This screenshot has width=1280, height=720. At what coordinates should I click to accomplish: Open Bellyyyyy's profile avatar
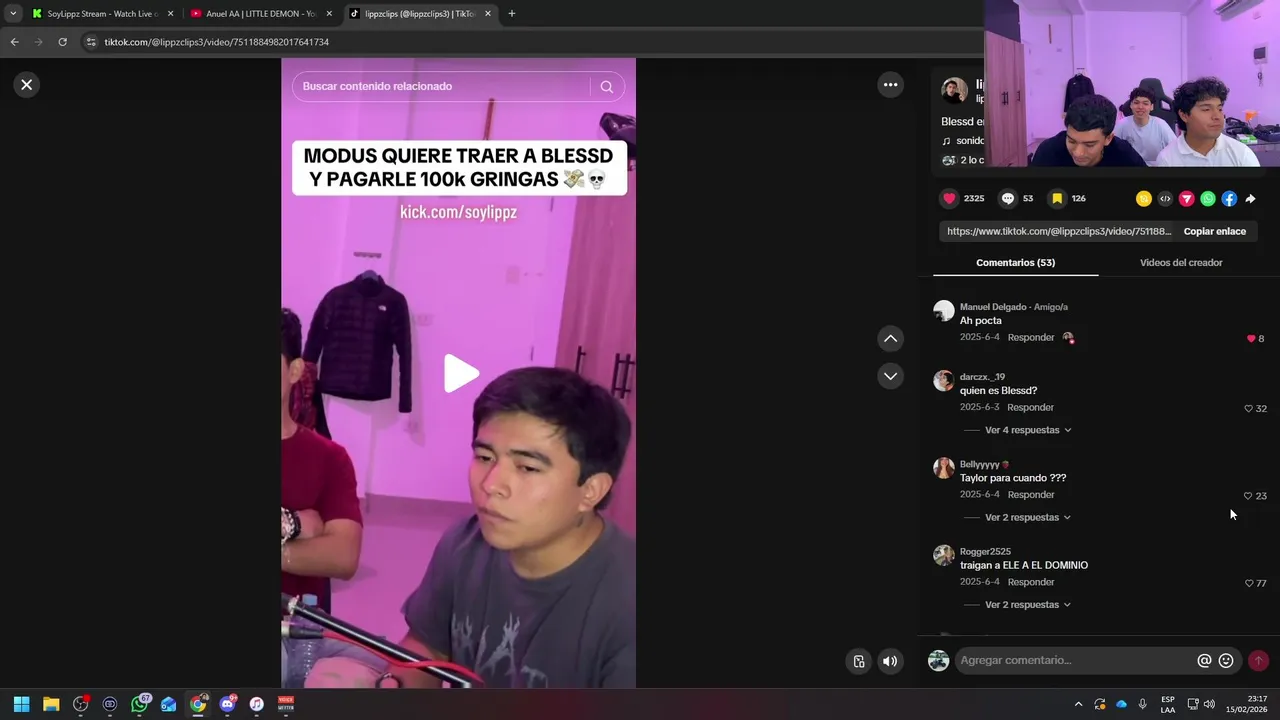pos(944,468)
